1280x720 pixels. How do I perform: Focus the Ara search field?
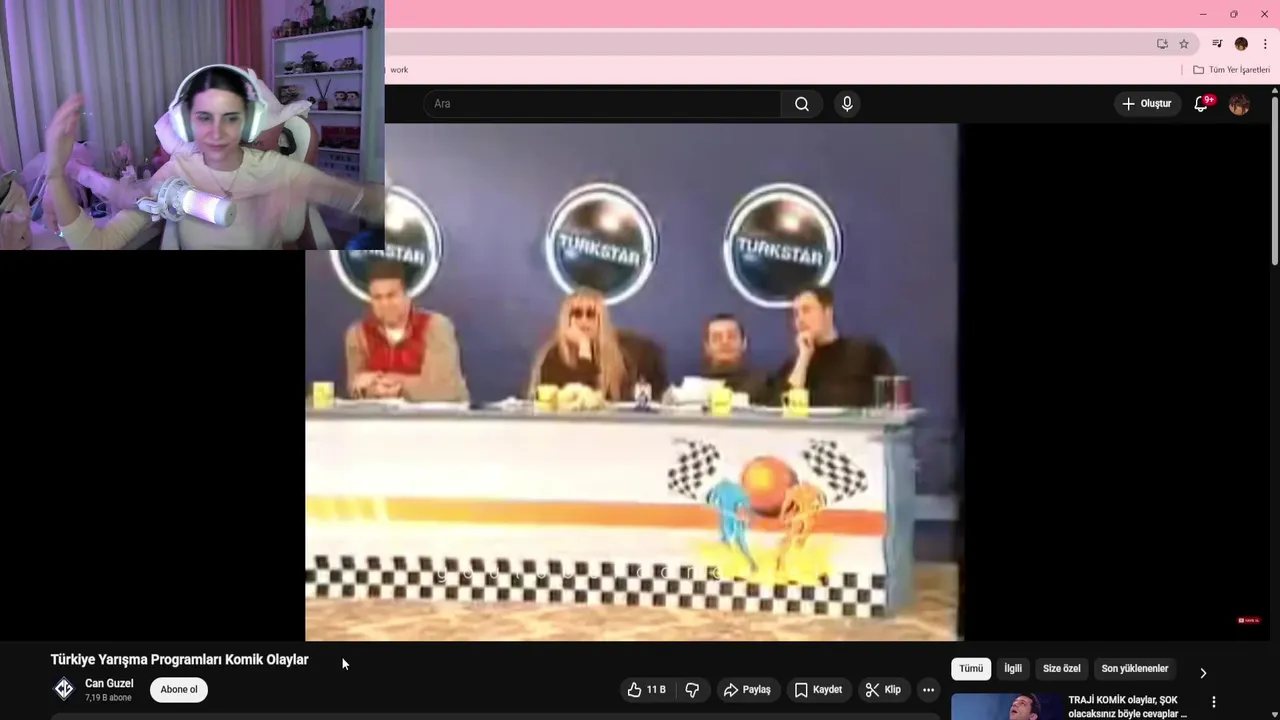point(602,104)
